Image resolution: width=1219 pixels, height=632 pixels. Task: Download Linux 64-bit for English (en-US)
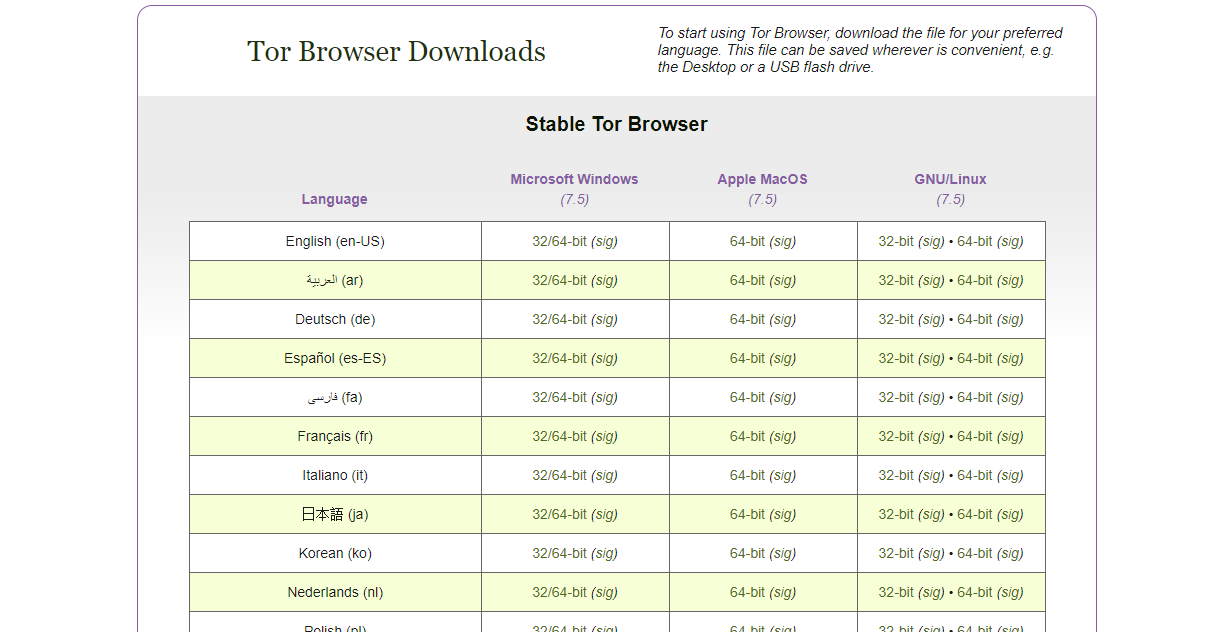coord(975,241)
